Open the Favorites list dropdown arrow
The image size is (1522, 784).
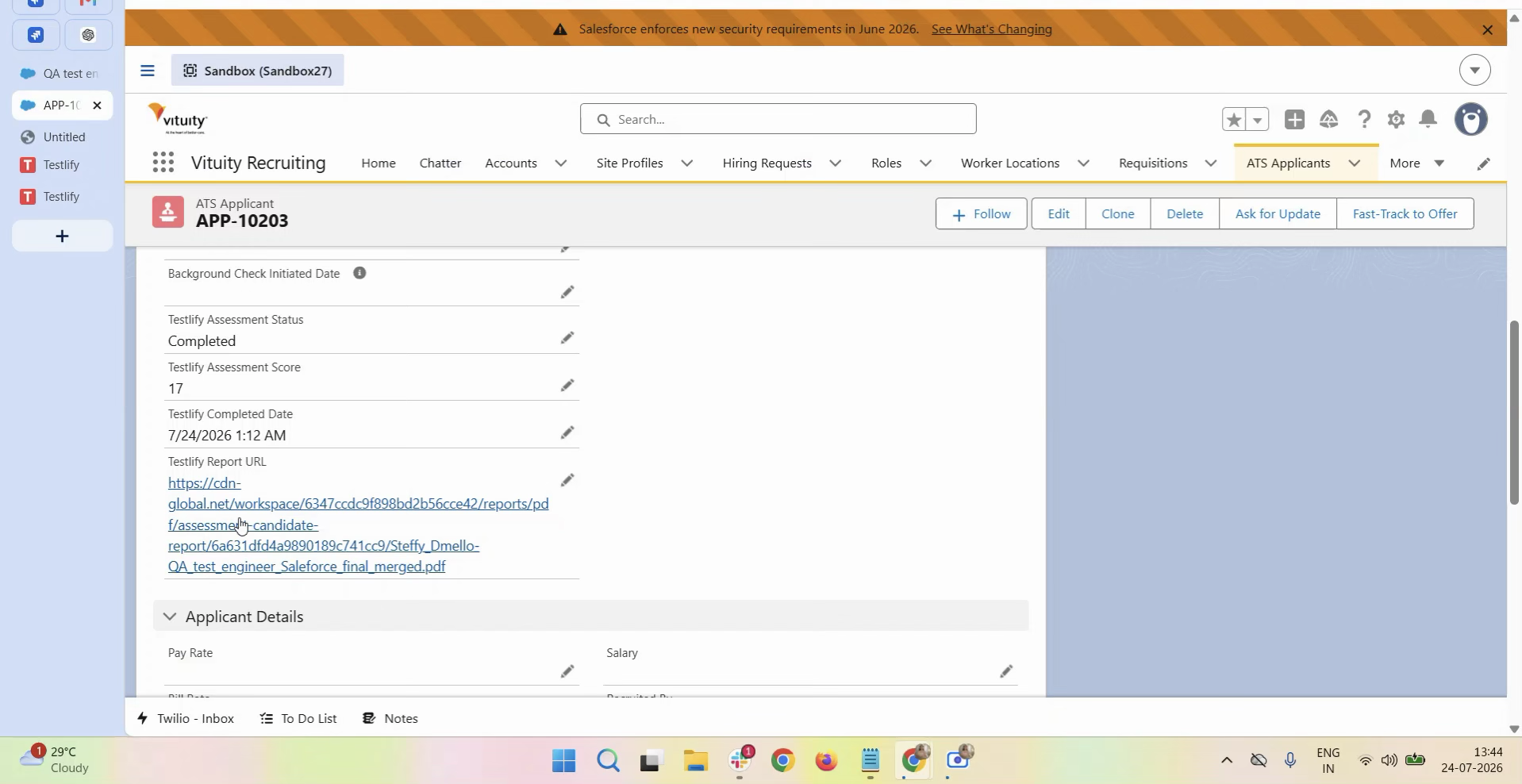[1258, 120]
